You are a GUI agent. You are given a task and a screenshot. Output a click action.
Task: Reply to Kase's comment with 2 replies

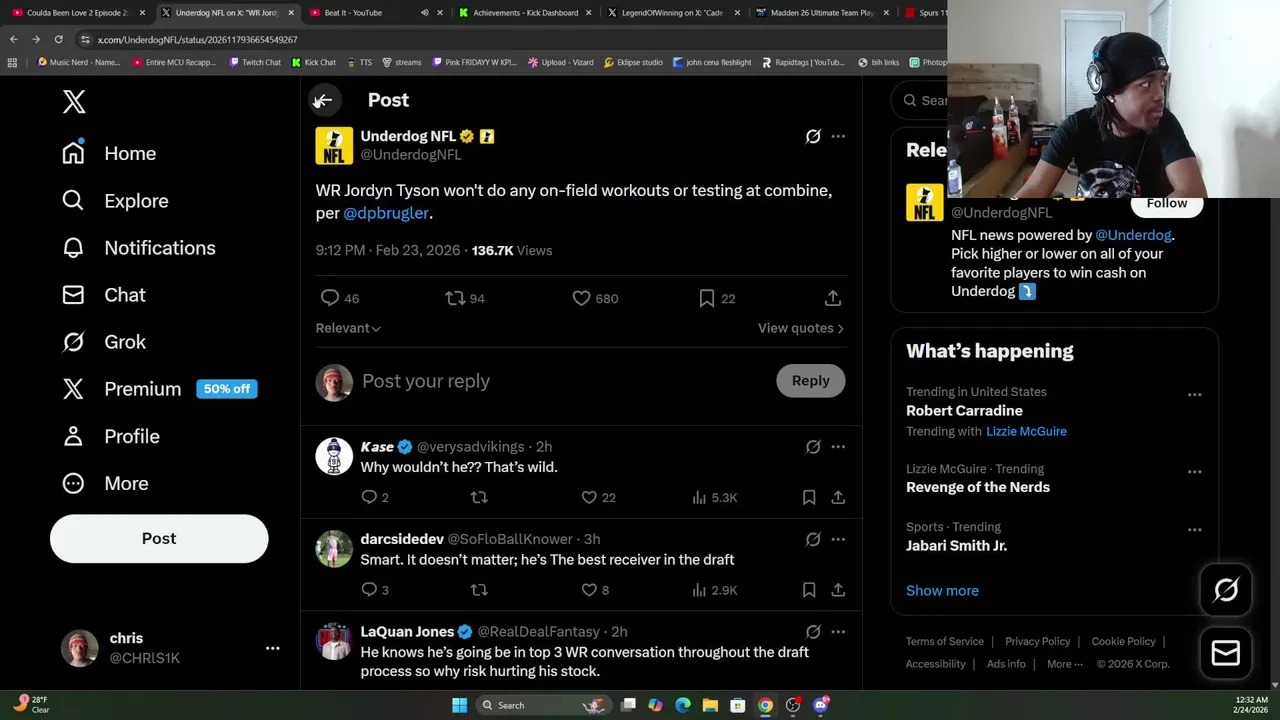pos(374,497)
